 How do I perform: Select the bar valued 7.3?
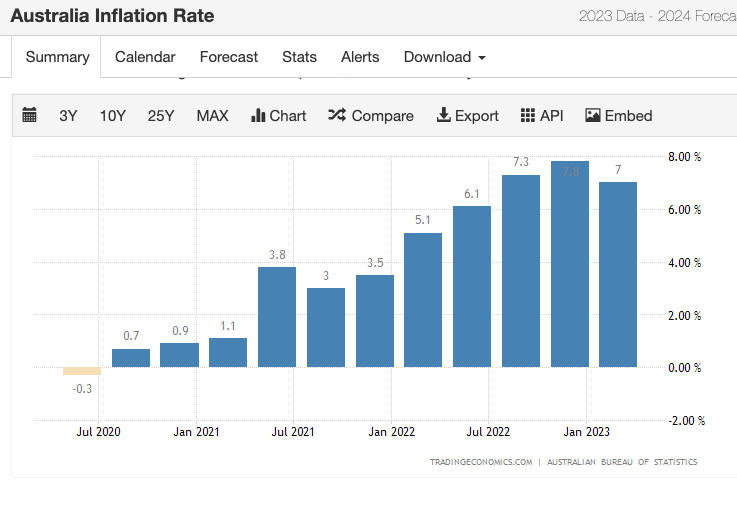click(x=521, y=271)
